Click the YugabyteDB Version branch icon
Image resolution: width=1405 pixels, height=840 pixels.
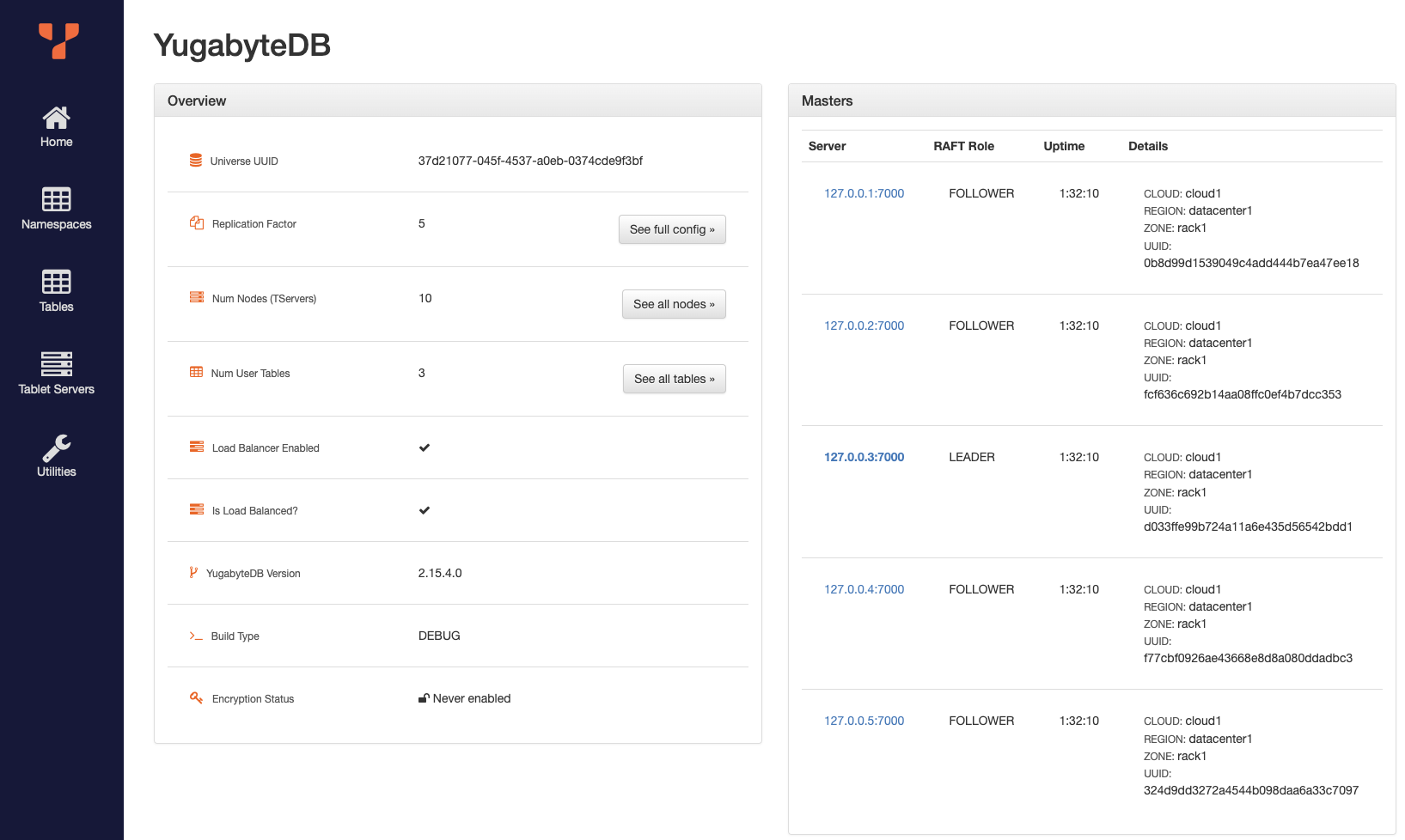pyautogui.click(x=193, y=573)
